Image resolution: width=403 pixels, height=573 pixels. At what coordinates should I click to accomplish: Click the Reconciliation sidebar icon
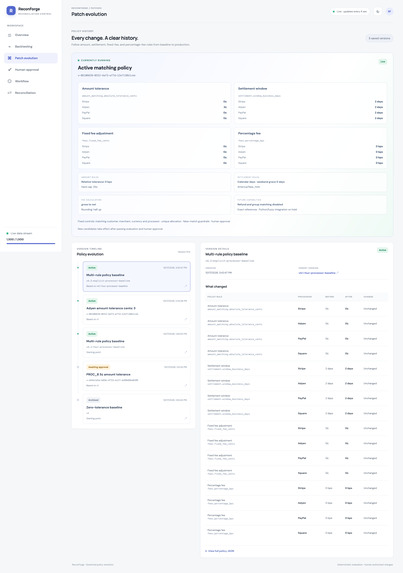(x=9, y=93)
